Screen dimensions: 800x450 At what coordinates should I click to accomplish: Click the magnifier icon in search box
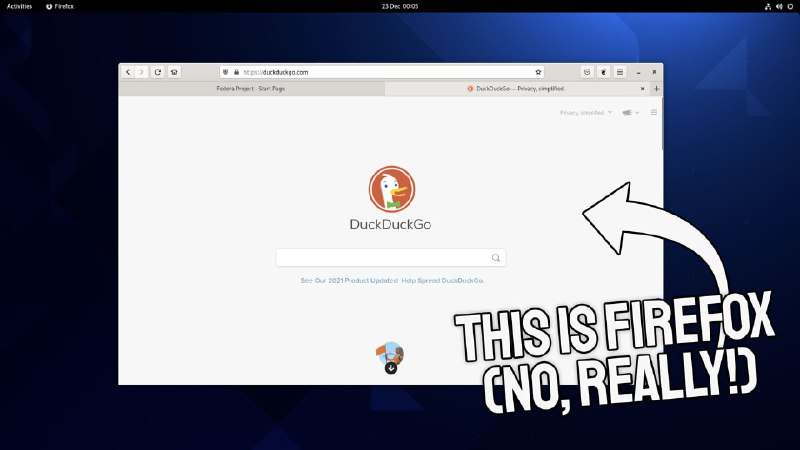495,258
